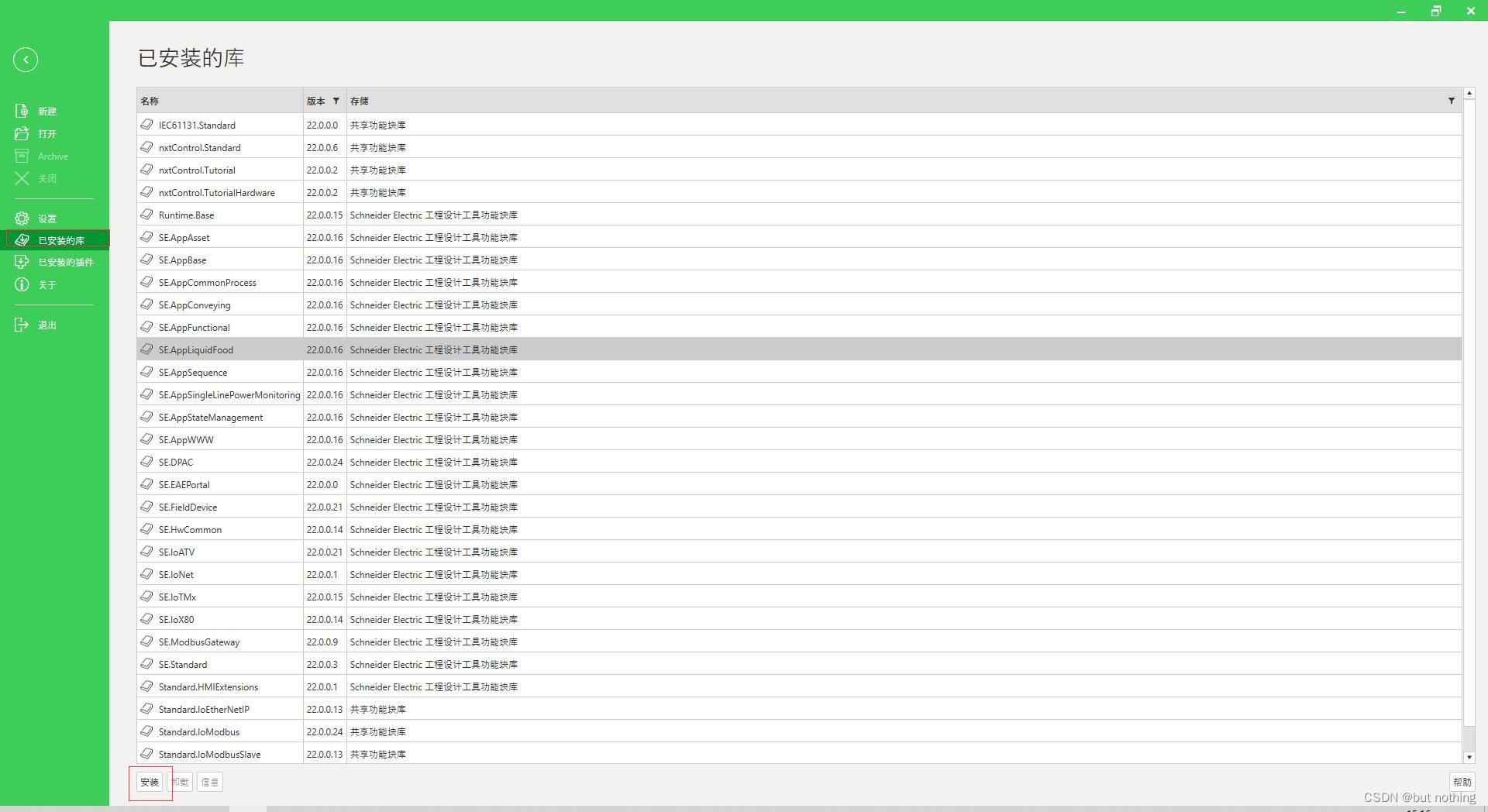The width and height of the screenshot is (1488, 812).
Task: Click the About info icon in sidebar
Action: pyautogui.click(x=22, y=284)
